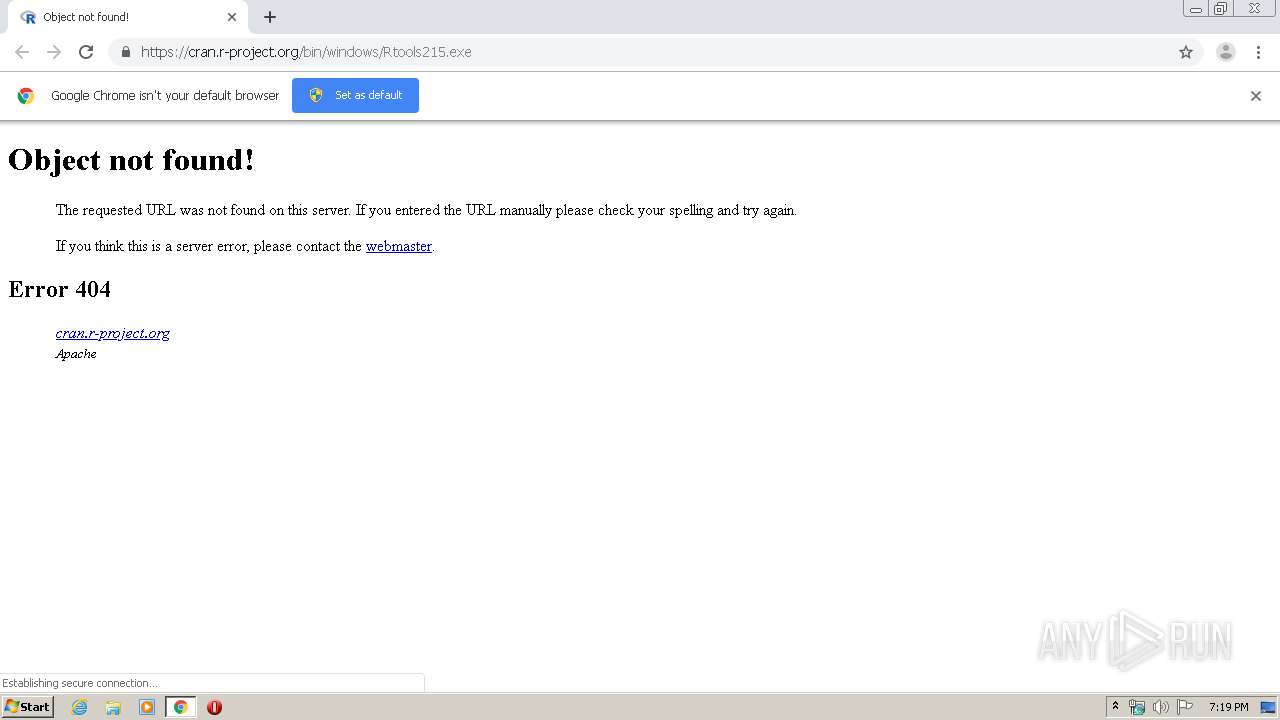Click the 'Object not found!' heading
The image size is (1280, 720).
coord(131,160)
